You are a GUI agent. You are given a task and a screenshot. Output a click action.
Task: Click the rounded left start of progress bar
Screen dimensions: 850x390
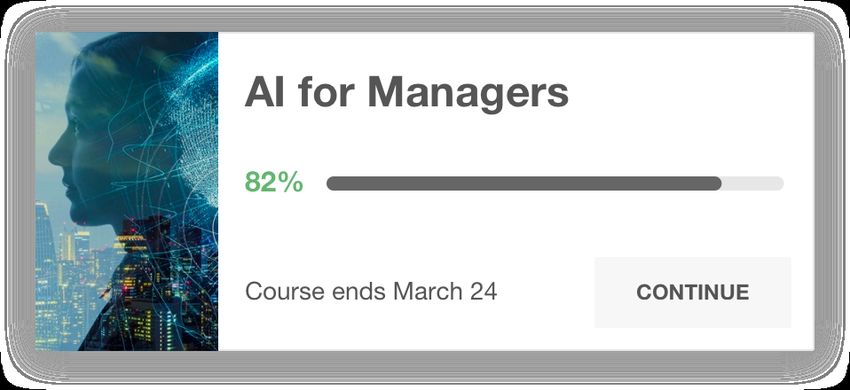[333, 183]
